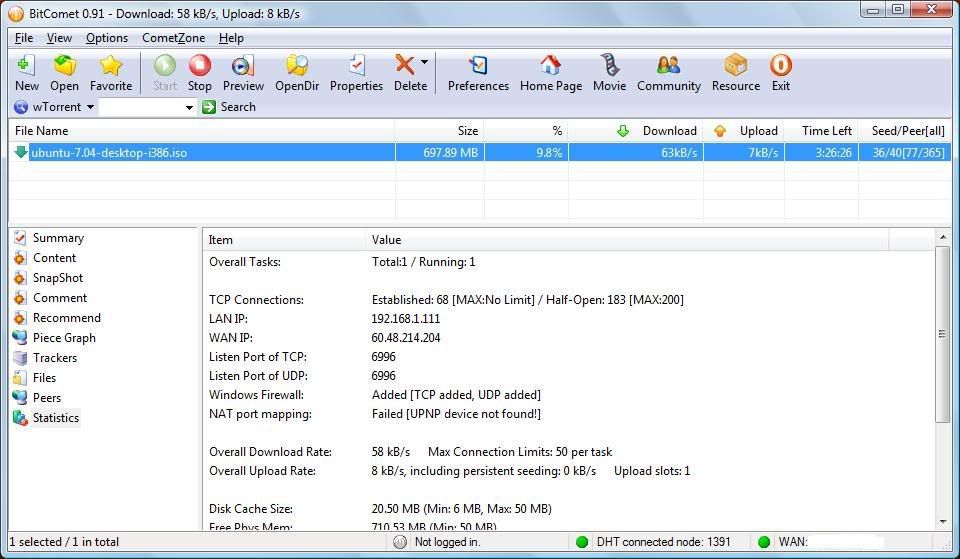
Task: Sort by Seed/Peer[all] column header
Action: [905, 131]
